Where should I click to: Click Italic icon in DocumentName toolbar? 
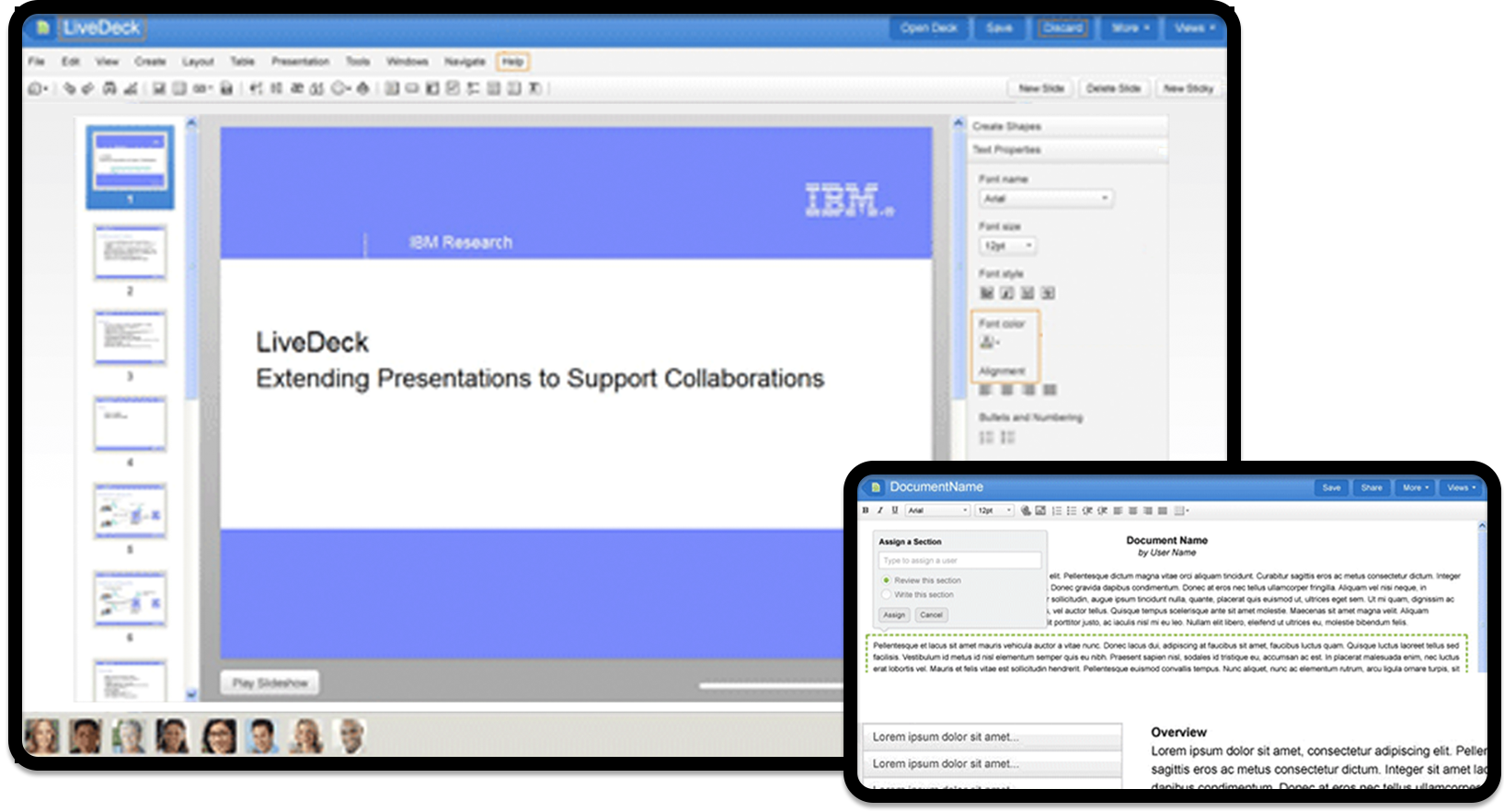[880, 510]
